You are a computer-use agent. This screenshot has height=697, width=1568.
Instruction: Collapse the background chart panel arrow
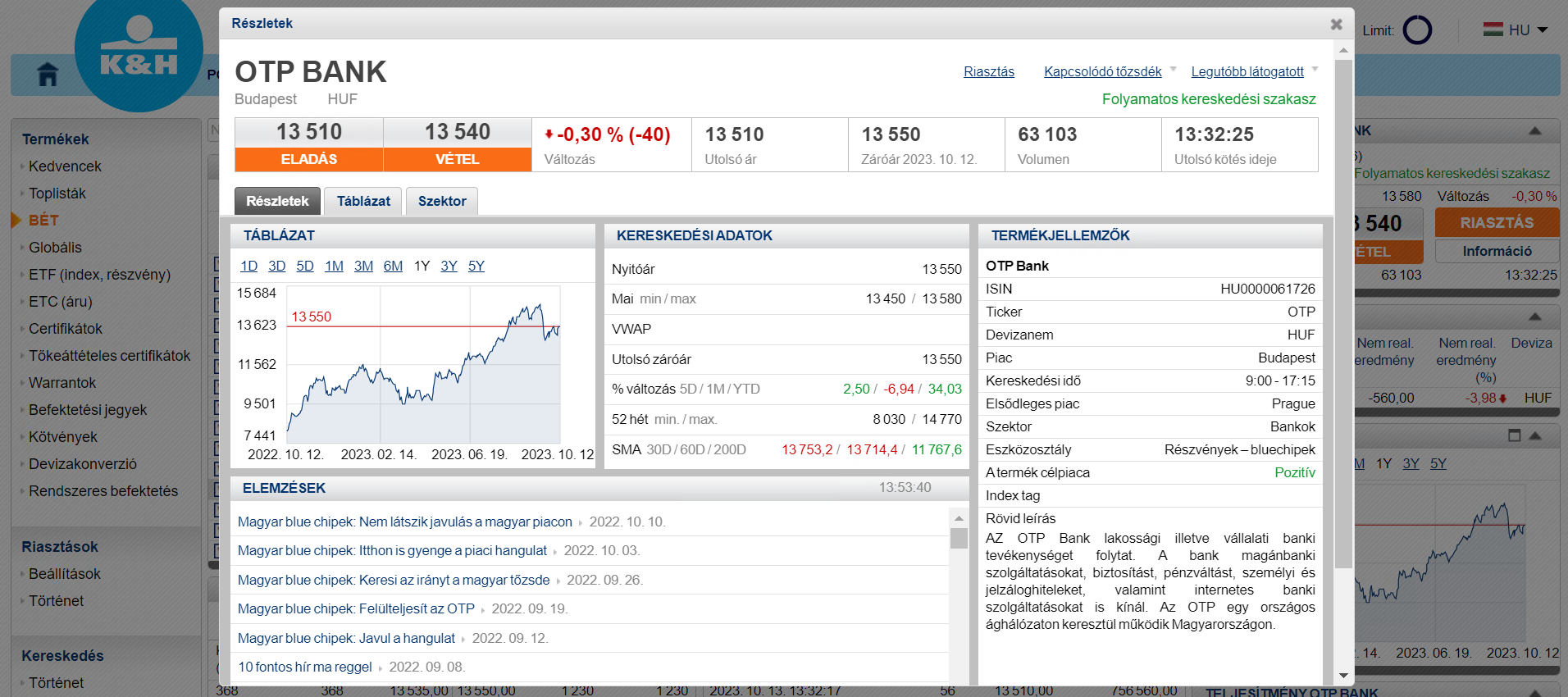pos(1535,435)
